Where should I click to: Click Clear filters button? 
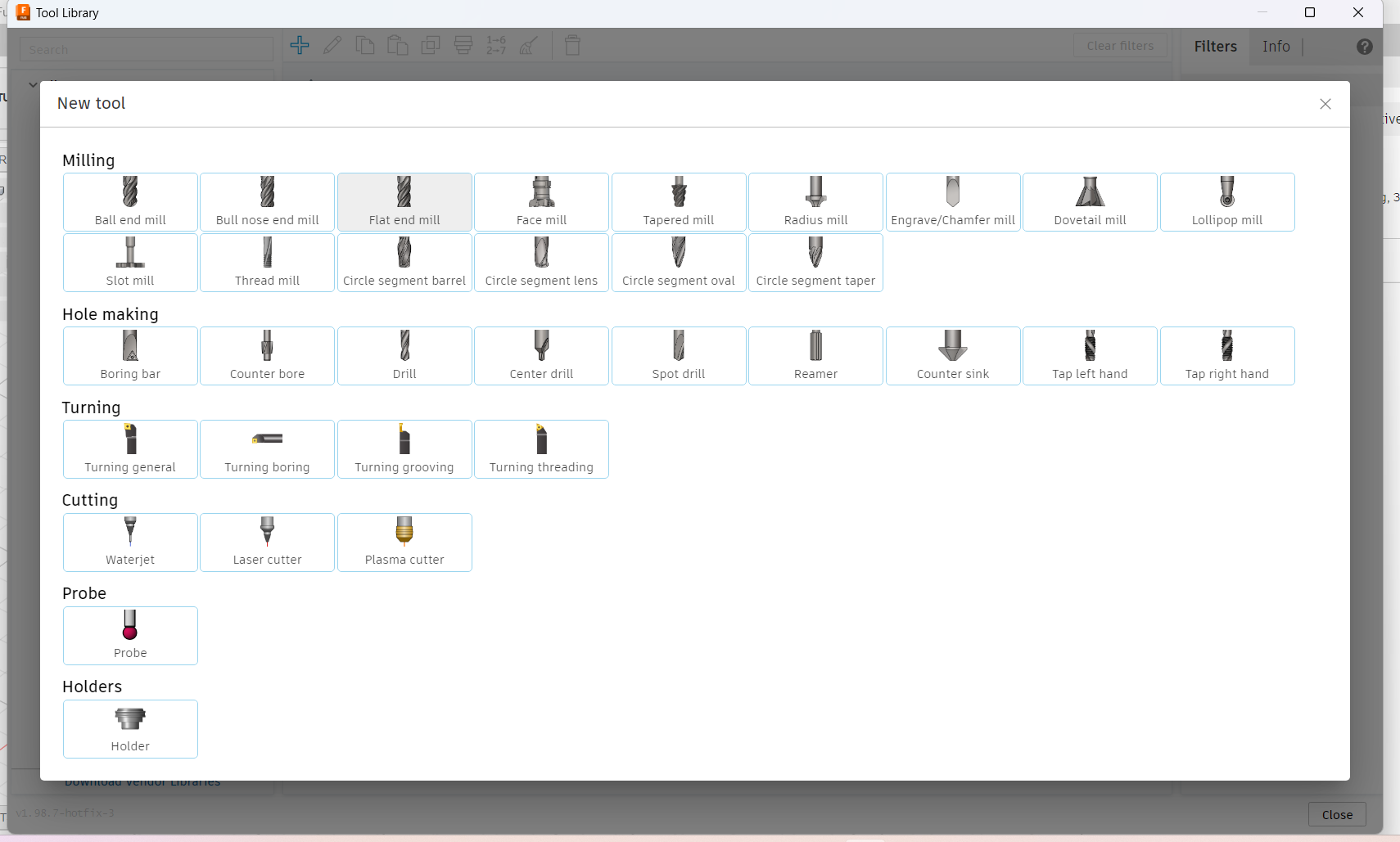[1120, 46]
